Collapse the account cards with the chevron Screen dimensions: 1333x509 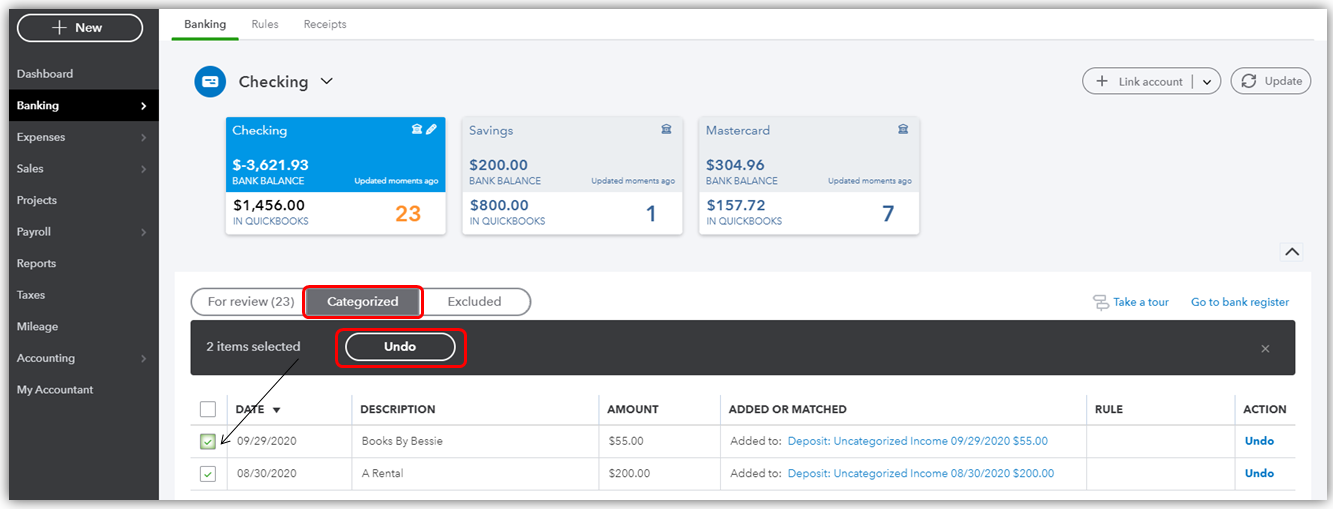tap(1292, 252)
